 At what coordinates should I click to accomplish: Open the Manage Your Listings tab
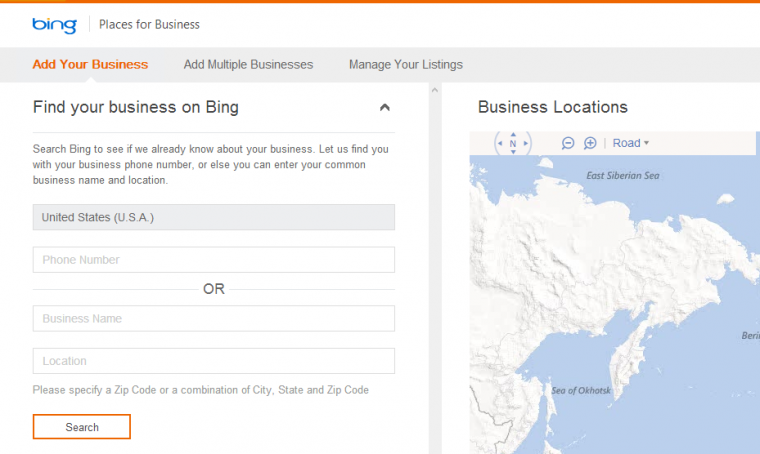[x=406, y=64]
